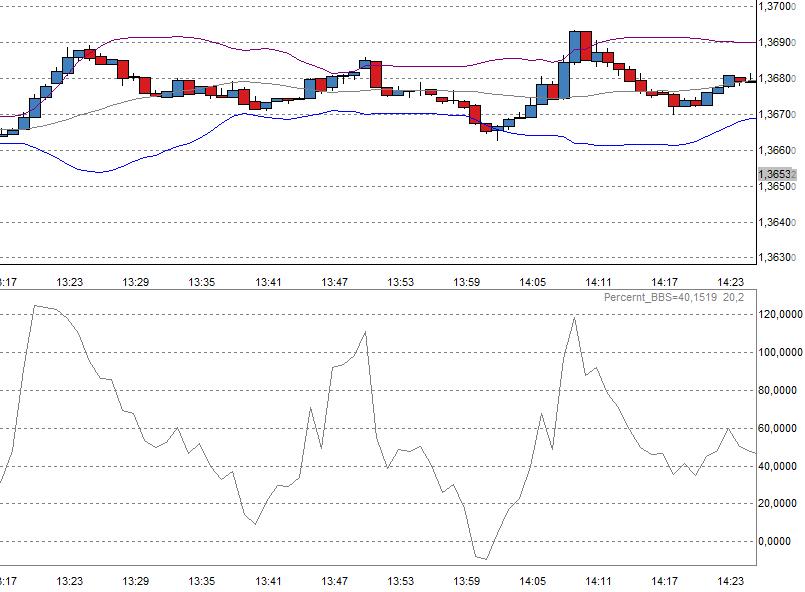Click the 13:29 time label under indicator panel
Screen dimensions: 805x592
(x=136, y=581)
